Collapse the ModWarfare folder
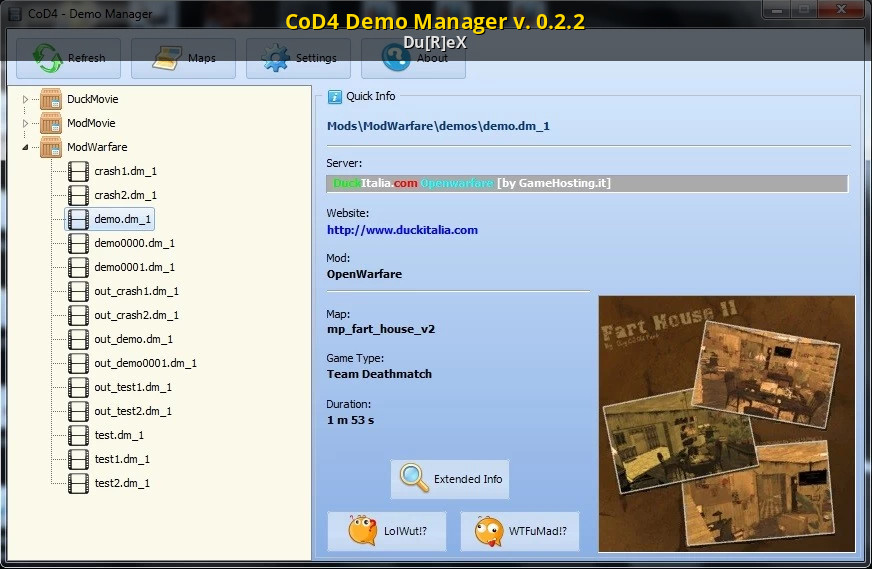 25,147
